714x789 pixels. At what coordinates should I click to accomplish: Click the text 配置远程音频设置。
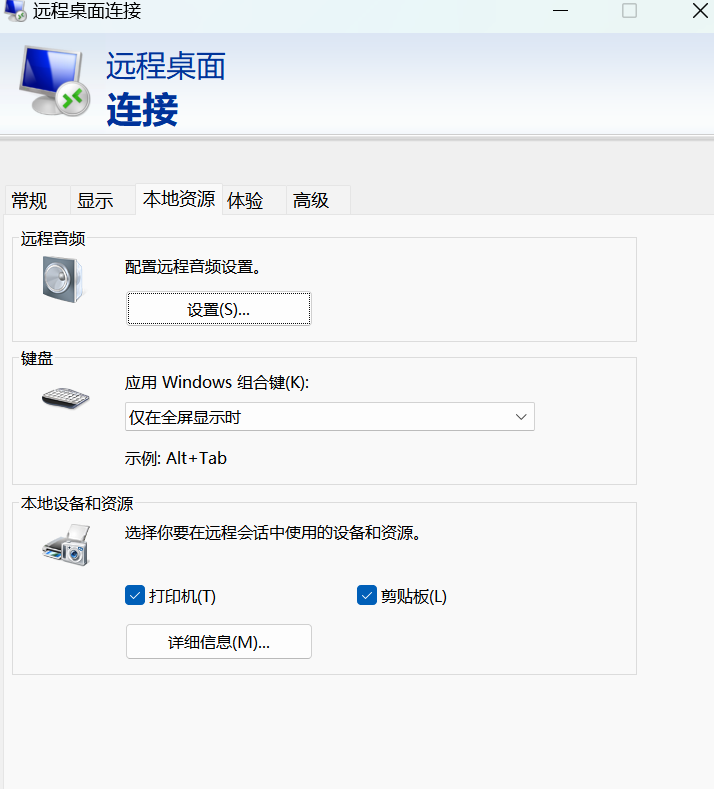coord(194,267)
